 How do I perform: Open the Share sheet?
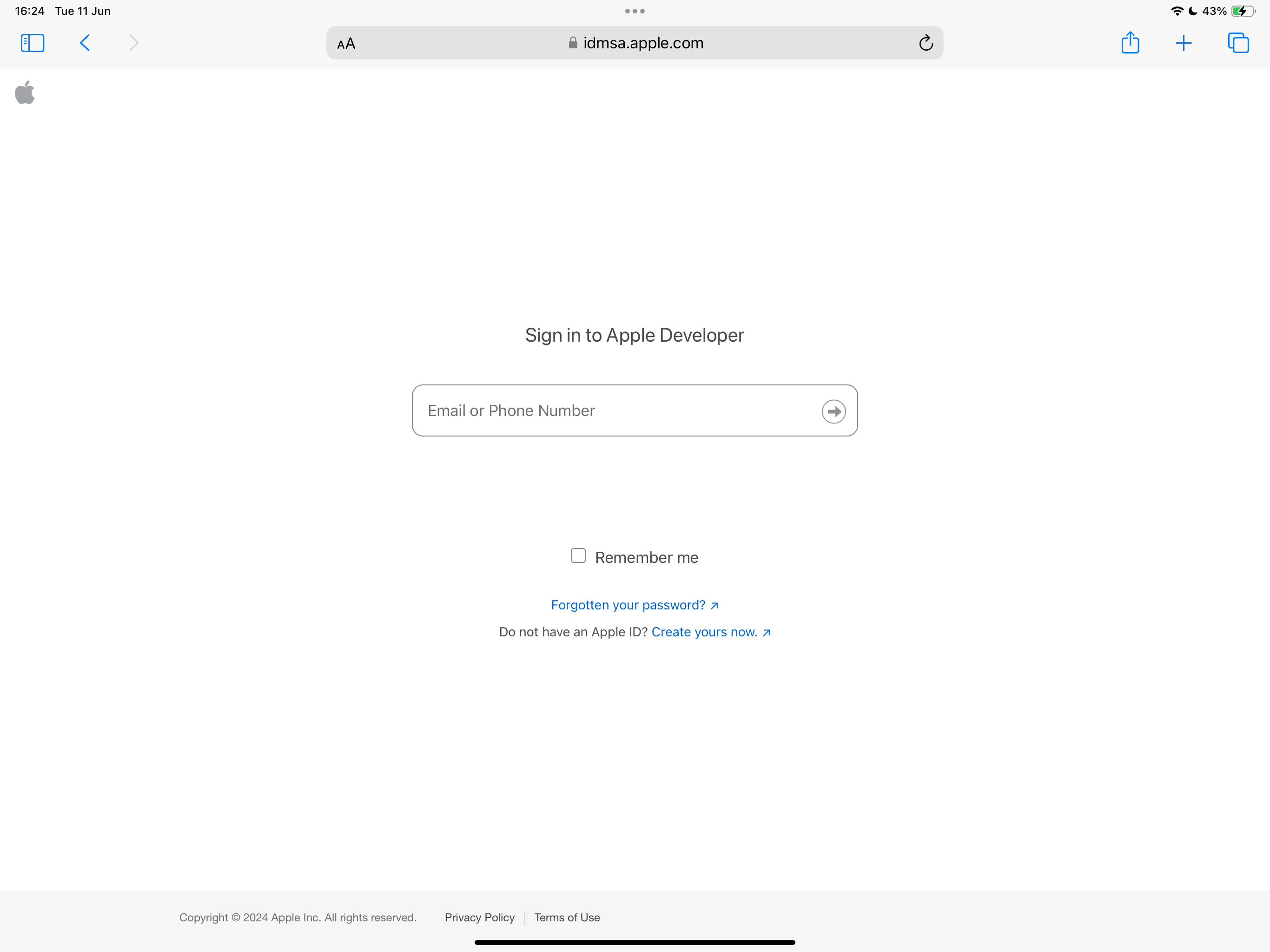(x=1130, y=42)
